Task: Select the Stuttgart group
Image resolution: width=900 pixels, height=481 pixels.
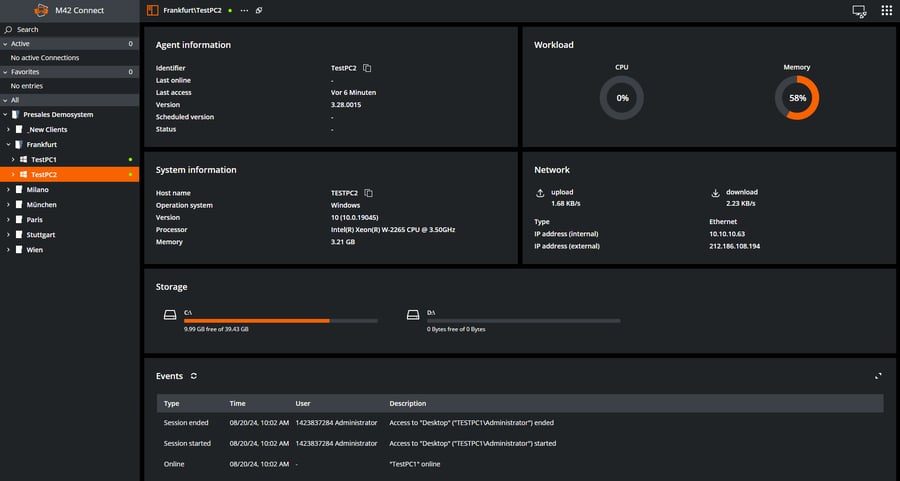Action: point(42,234)
